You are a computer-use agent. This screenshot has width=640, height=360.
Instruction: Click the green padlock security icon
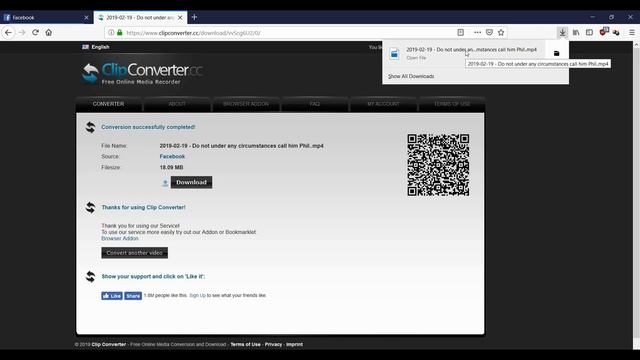(120, 32)
